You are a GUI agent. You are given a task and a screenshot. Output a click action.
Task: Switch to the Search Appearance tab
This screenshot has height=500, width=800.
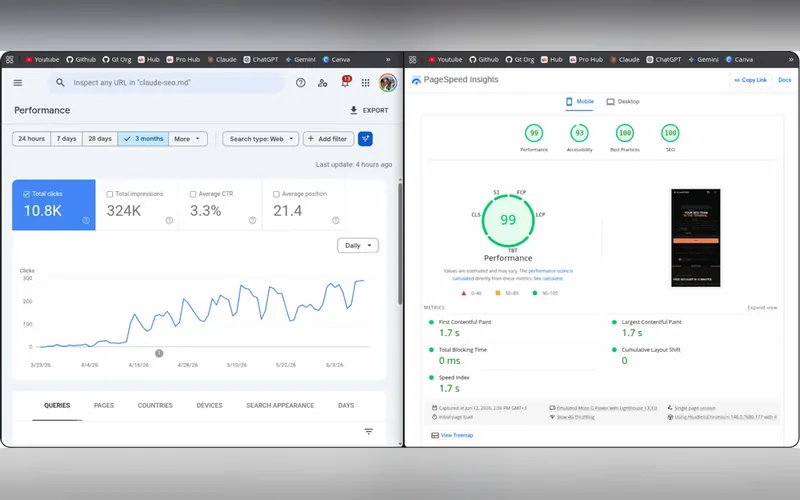(280, 406)
